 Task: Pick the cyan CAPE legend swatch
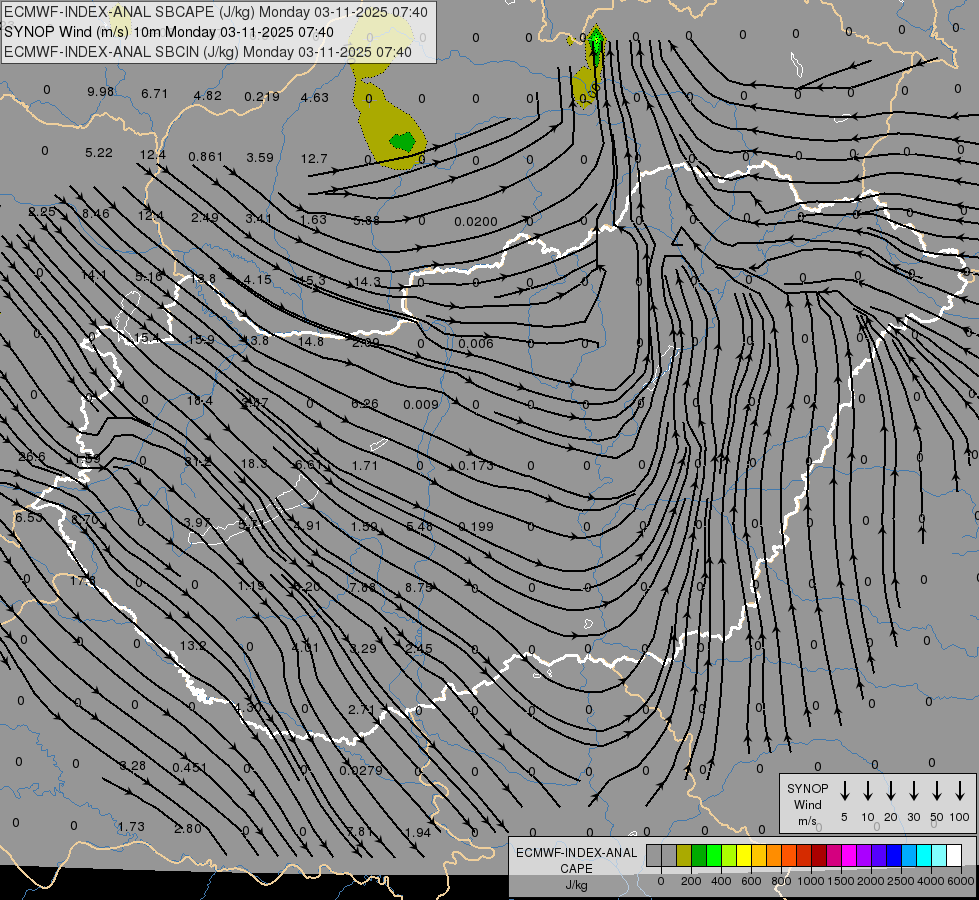click(x=924, y=856)
